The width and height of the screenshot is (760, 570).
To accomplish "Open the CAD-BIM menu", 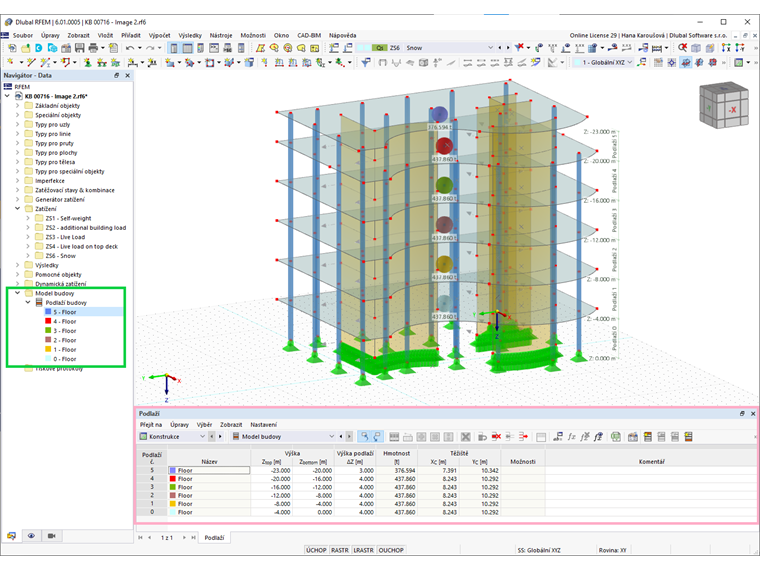I will (x=309, y=35).
